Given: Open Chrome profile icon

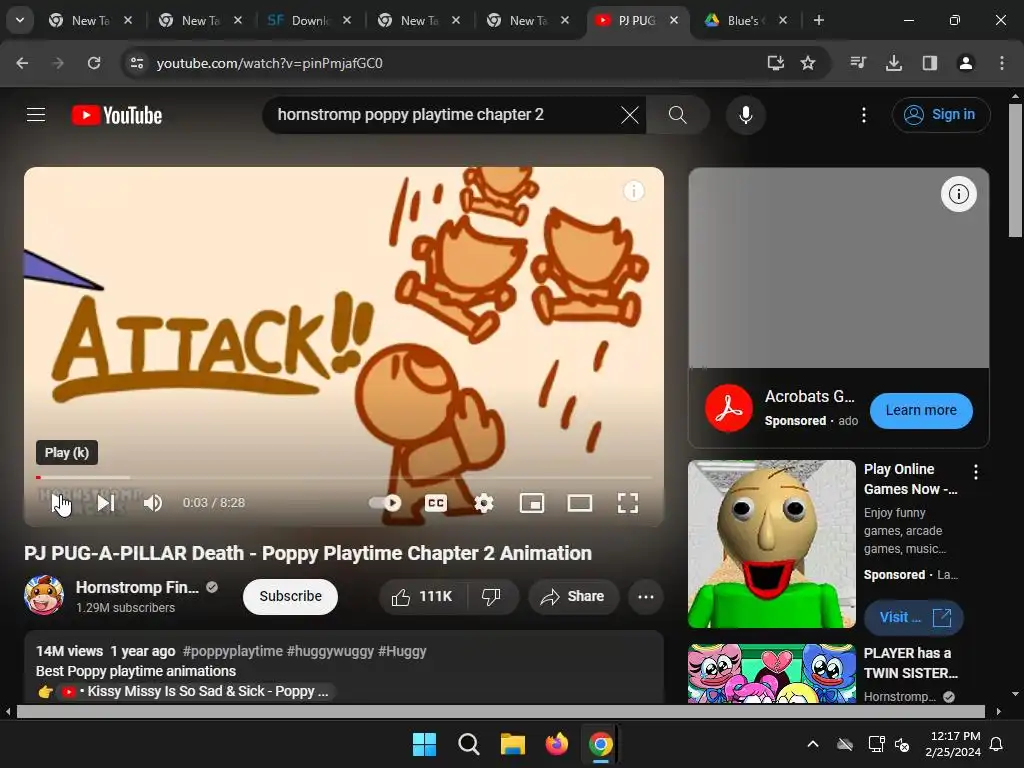Looking at the screenshot, I should (x=965, y=63).
